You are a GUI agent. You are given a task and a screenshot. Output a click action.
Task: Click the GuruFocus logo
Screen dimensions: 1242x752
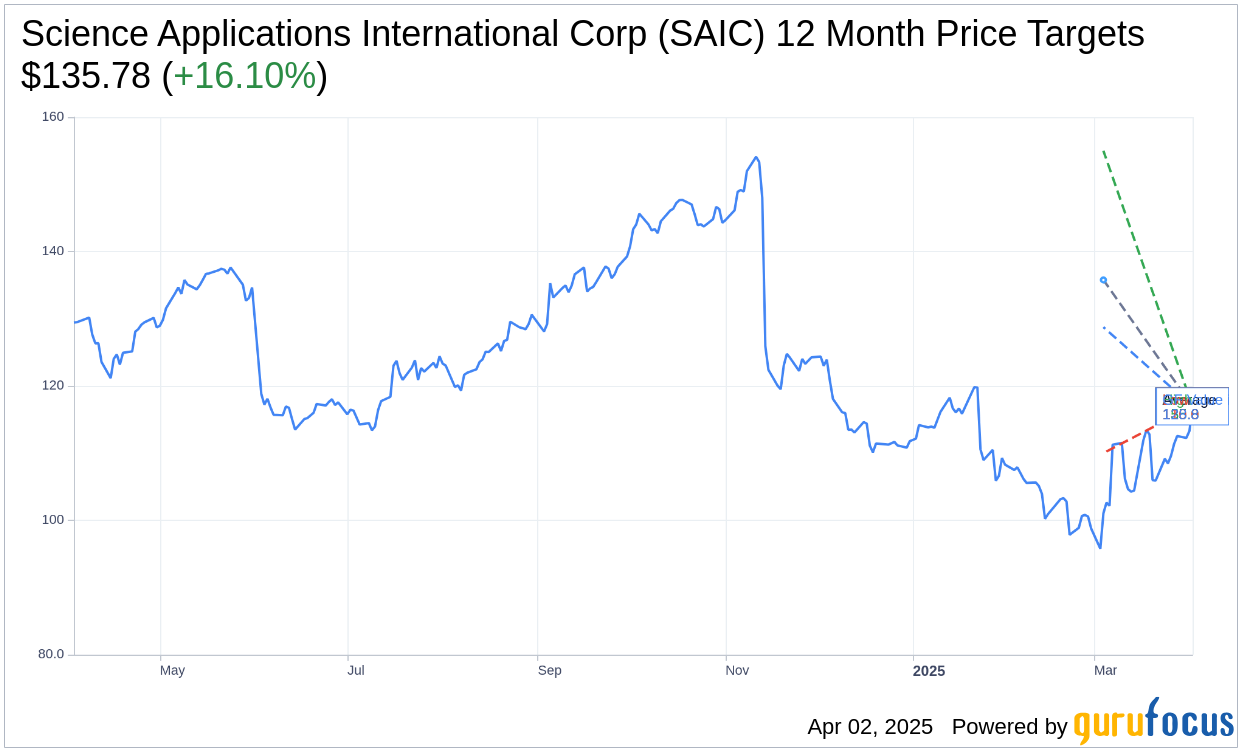point(1153,722)
